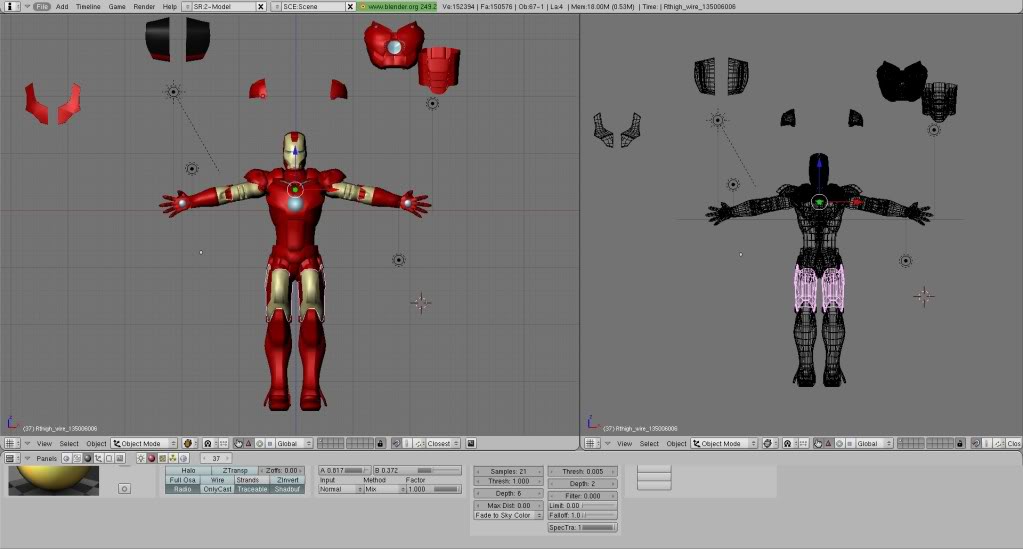Open the Shading (material sphere) context icon
The image size is (1023, 549).
(88, 458)
